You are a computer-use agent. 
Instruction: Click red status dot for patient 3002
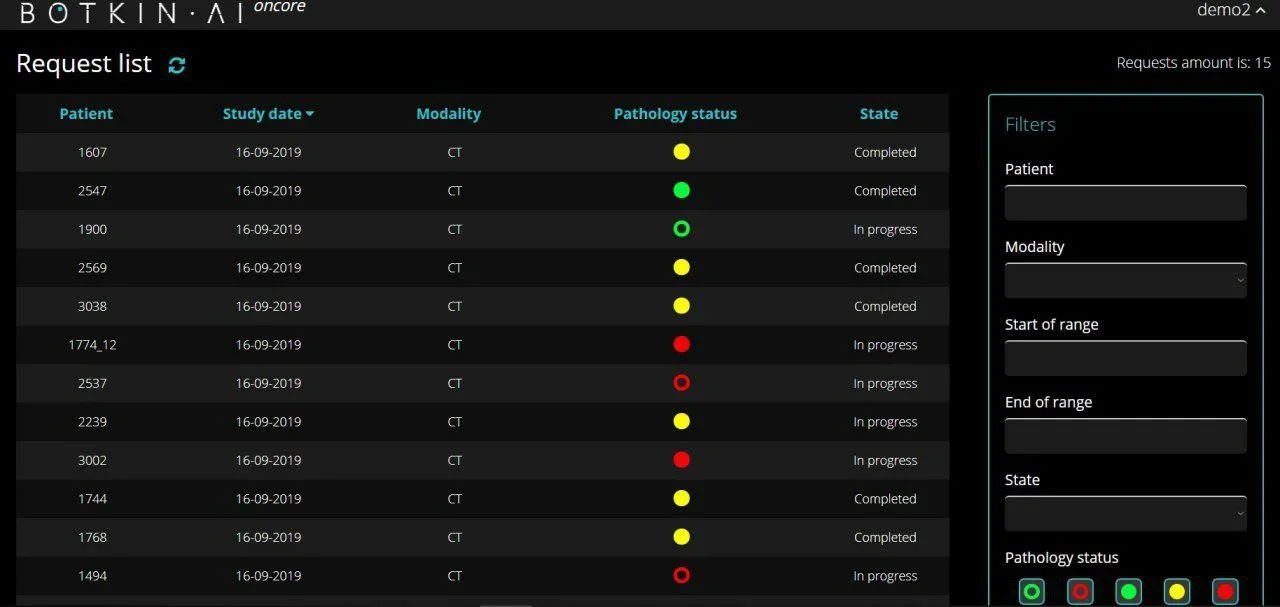pyautogui.click(x=681, y=460)
